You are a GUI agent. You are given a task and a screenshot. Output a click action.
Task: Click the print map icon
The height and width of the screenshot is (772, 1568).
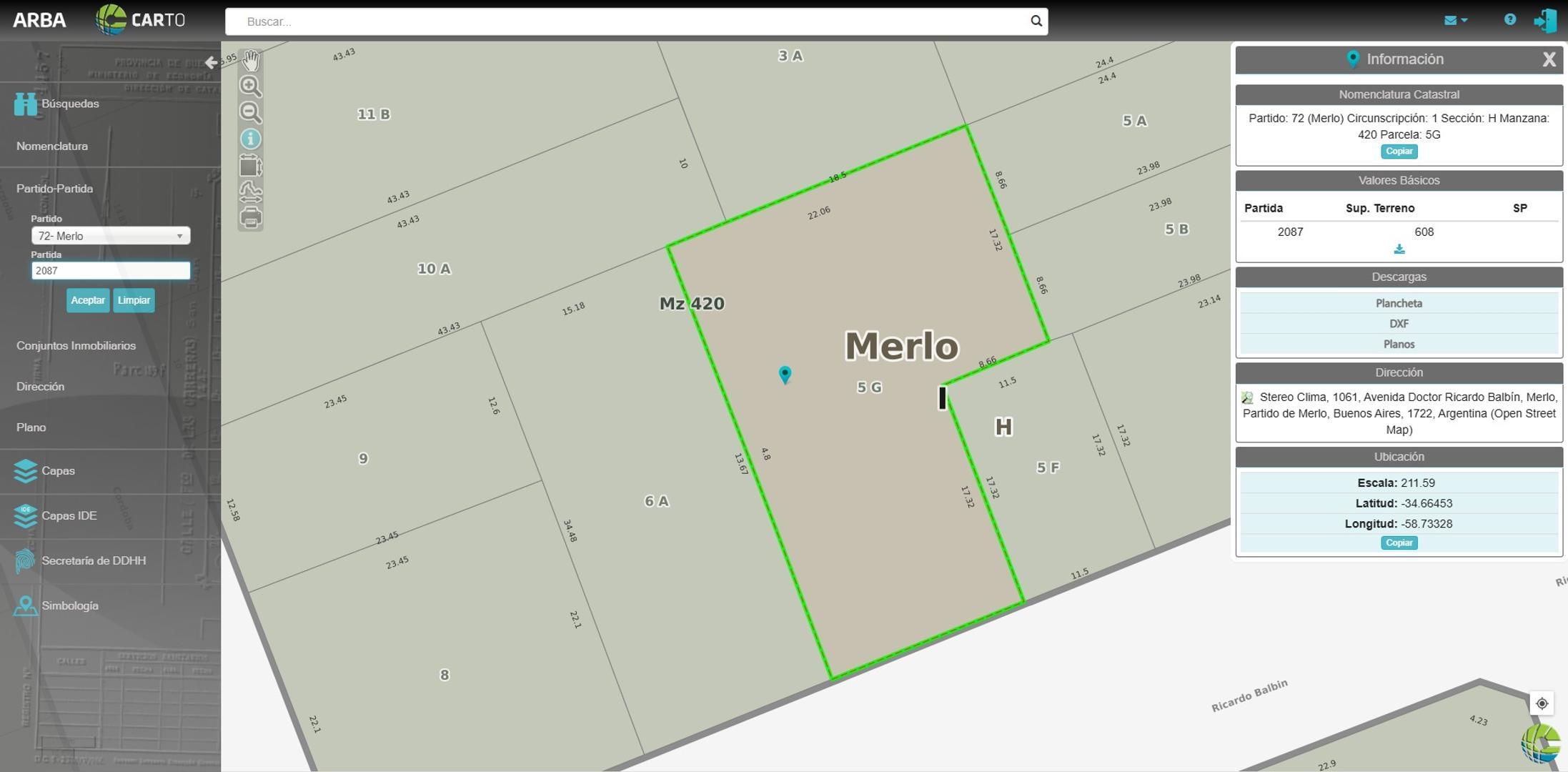pyautogui.click(x=250, y=217)
